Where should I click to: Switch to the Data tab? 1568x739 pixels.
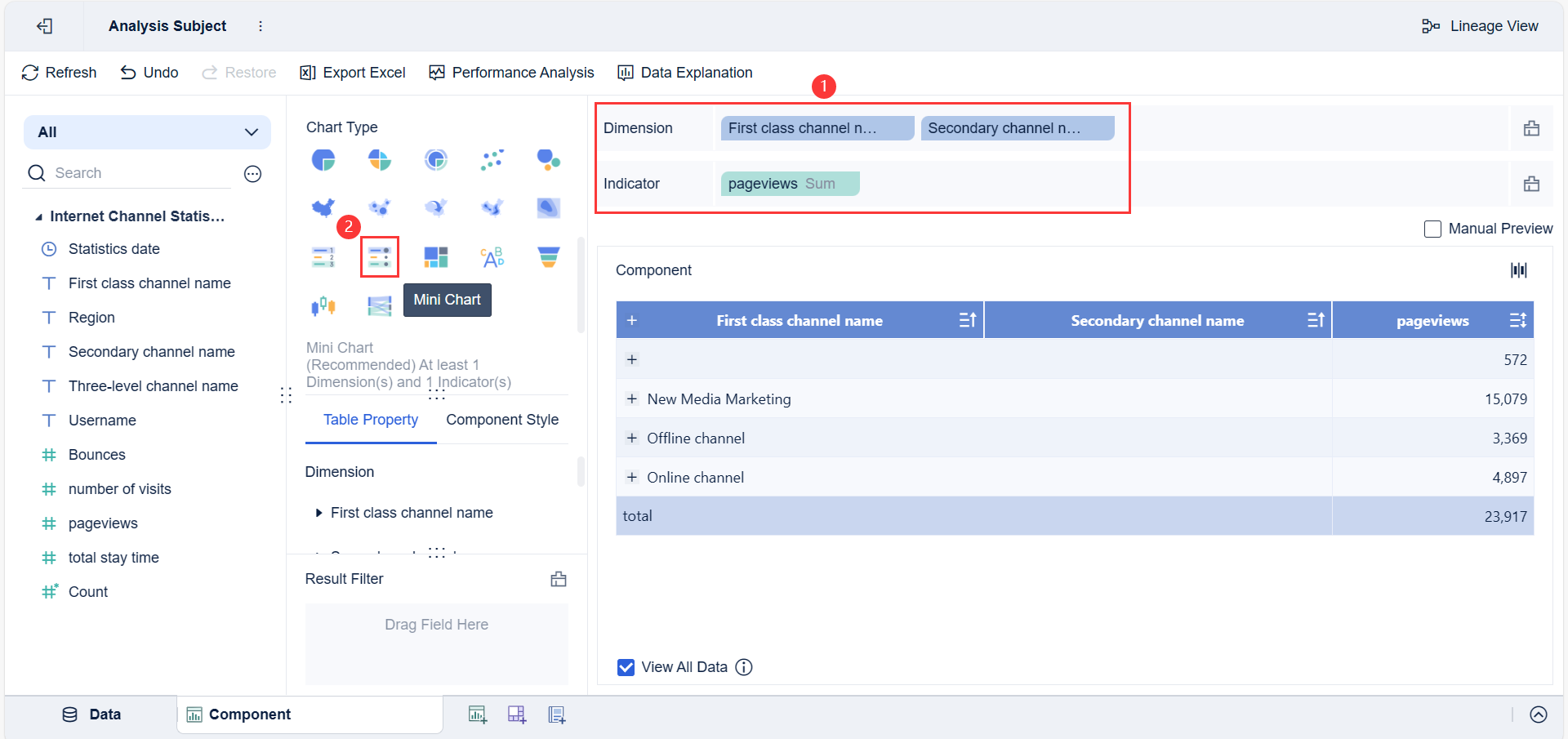click(91, 715)
